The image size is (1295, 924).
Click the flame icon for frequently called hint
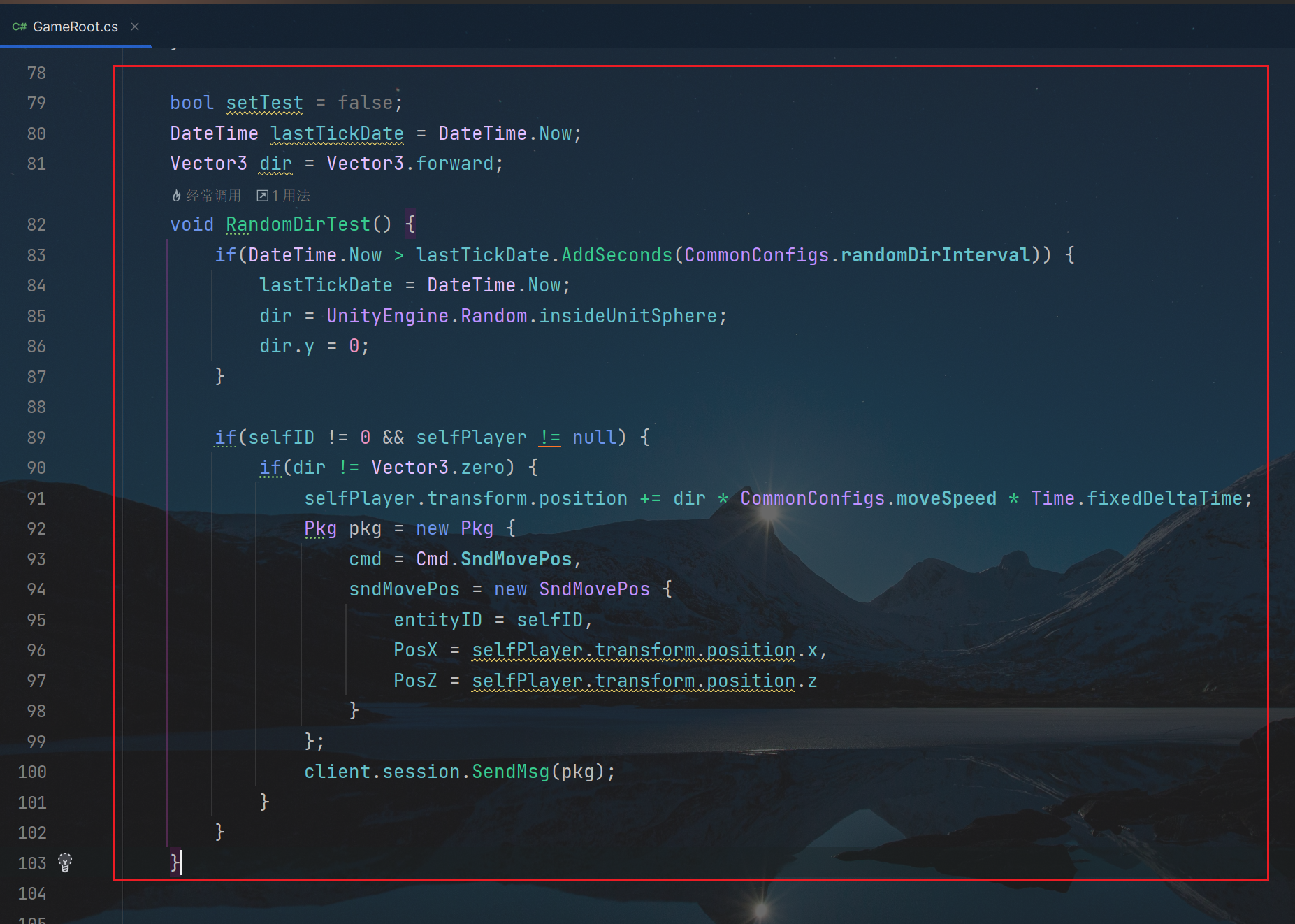[x=176, y=196]
